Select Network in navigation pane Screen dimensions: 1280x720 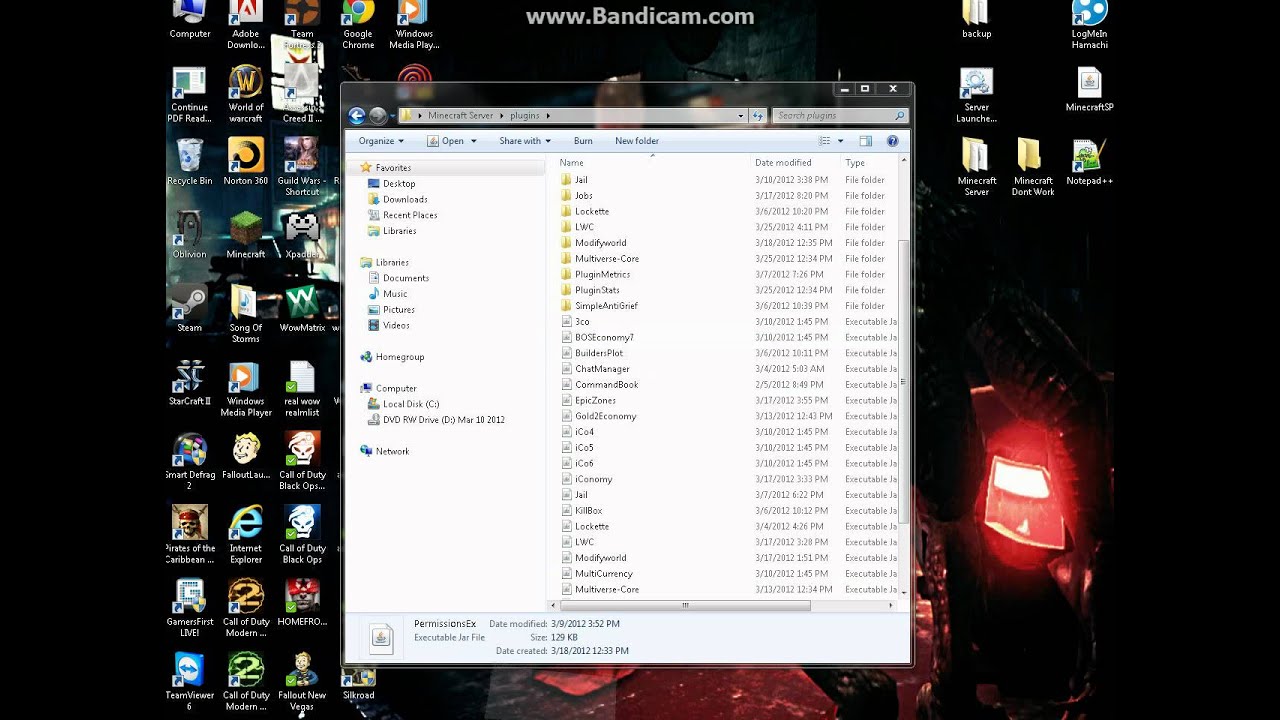pyautogui.click(x=392, y=451)
